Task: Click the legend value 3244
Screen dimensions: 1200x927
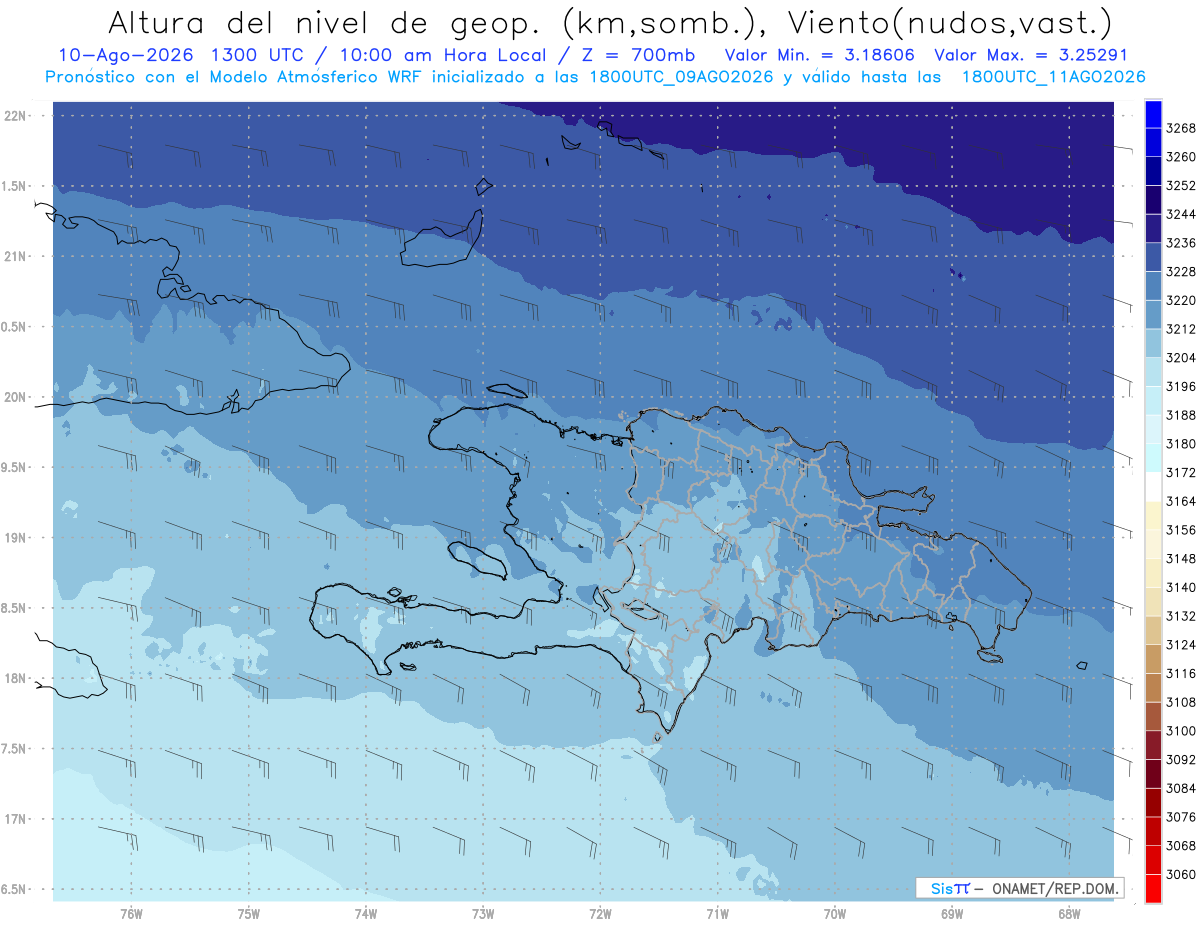Action: point(1181,214)
